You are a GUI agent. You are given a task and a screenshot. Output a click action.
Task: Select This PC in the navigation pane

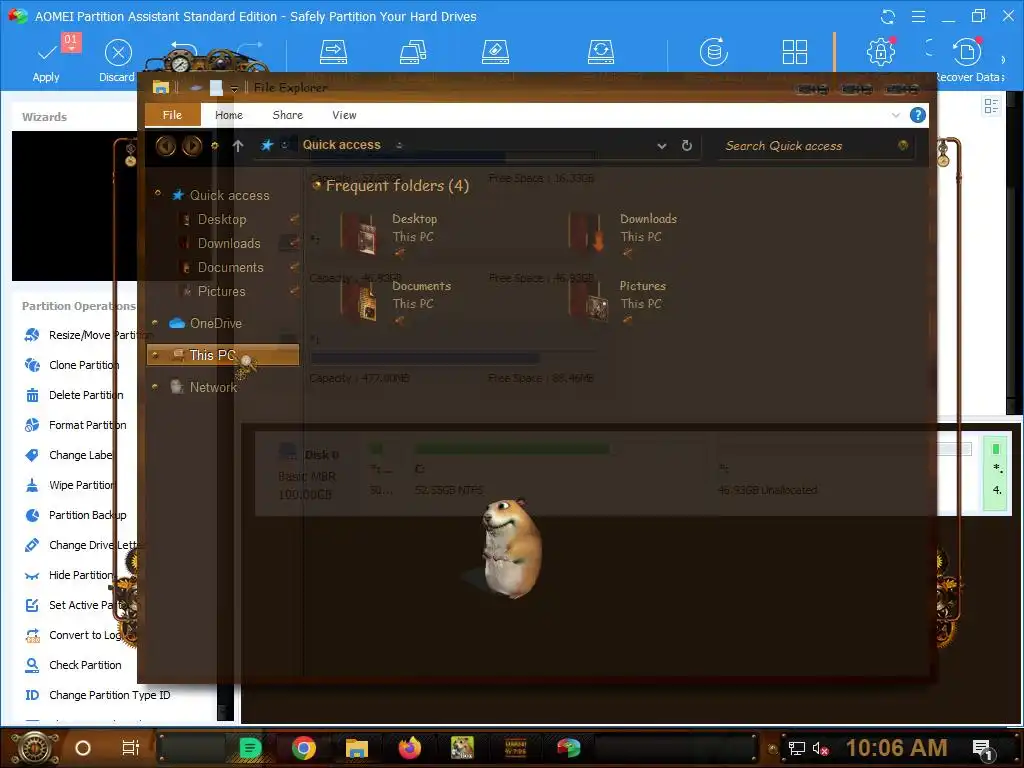223,355
